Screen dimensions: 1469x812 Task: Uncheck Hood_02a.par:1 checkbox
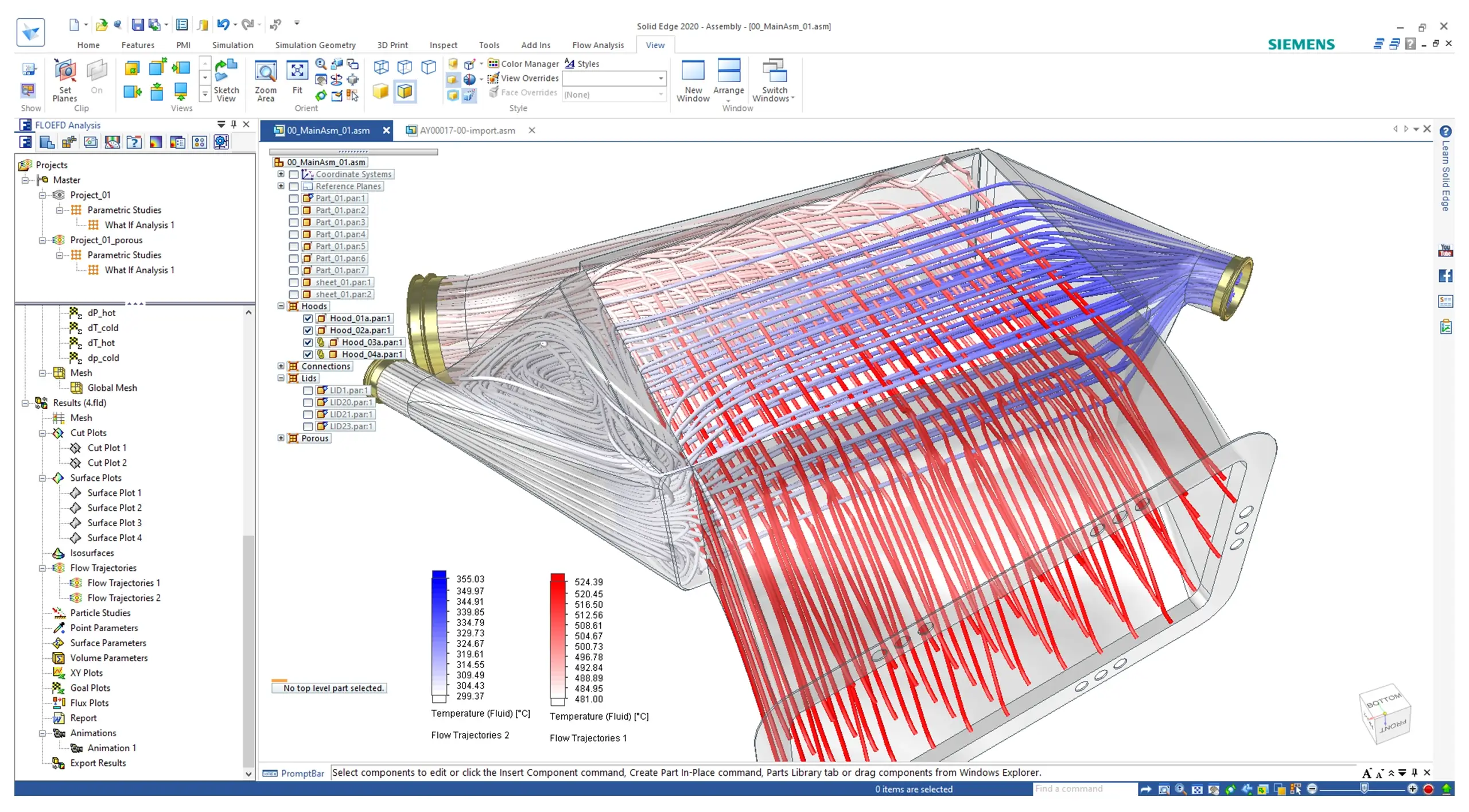pos(308,331)
